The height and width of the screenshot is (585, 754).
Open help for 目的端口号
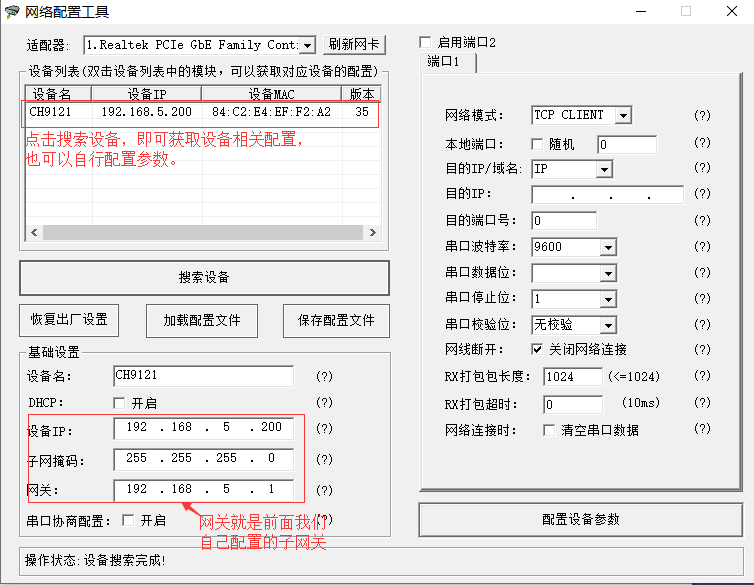[x=702, y=220]
